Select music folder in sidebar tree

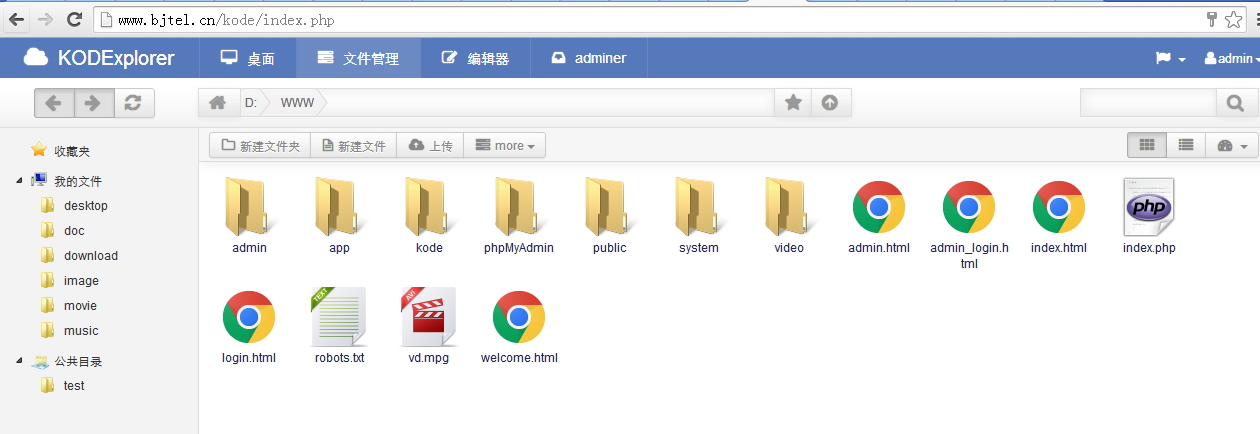81,331
